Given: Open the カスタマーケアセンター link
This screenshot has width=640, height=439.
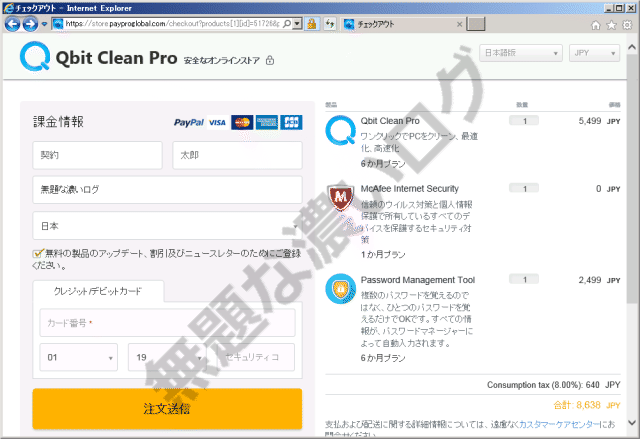Looking at the screenshot, I should pos(559,424).
